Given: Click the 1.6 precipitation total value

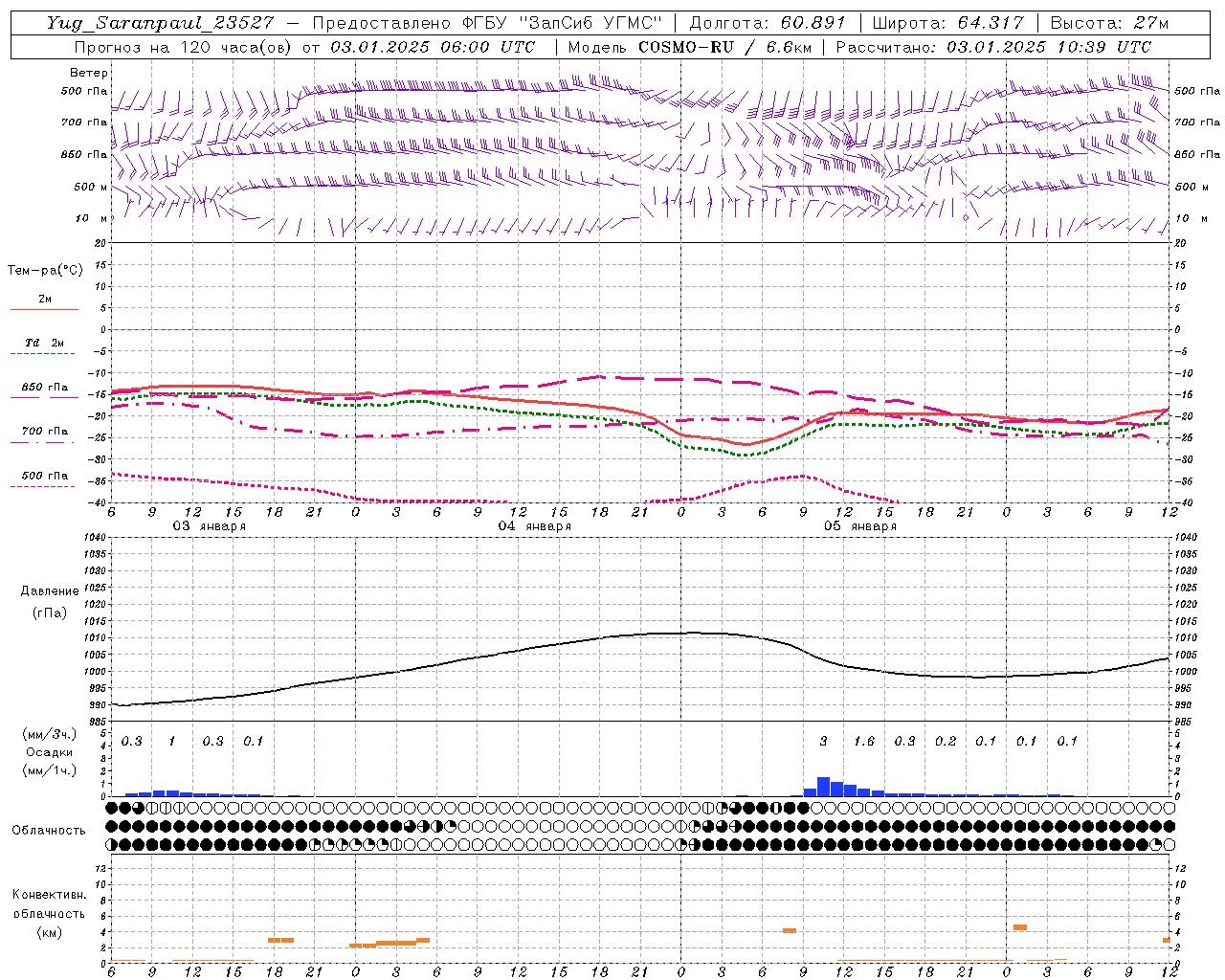Looking at the screenshot, I should point(864,741).
